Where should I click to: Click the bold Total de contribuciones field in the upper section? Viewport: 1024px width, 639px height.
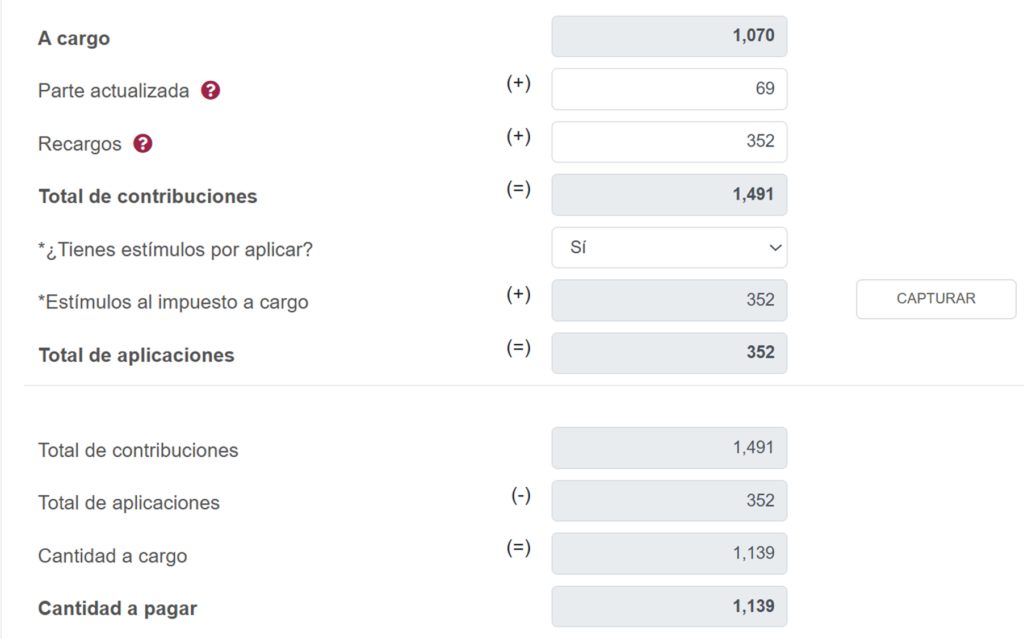[x=669, y=195]
